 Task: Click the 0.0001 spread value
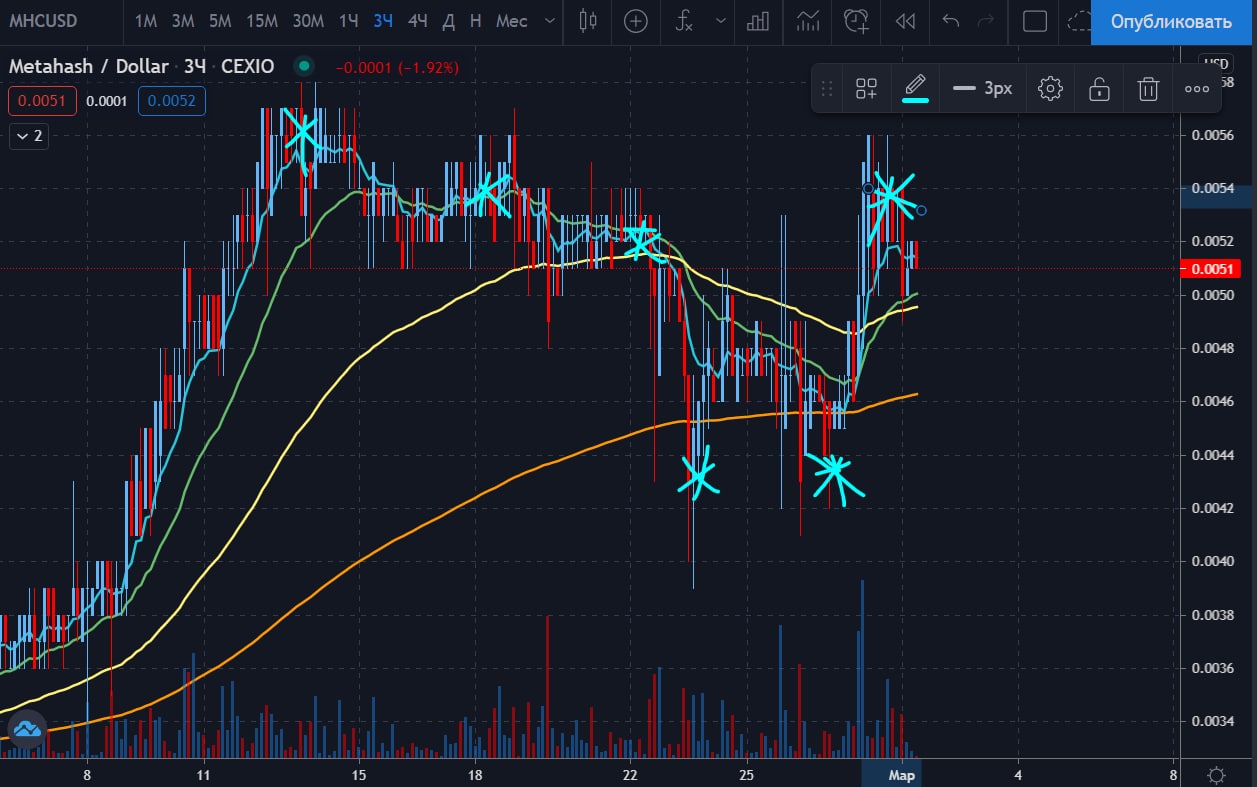(x=107, y=101)
